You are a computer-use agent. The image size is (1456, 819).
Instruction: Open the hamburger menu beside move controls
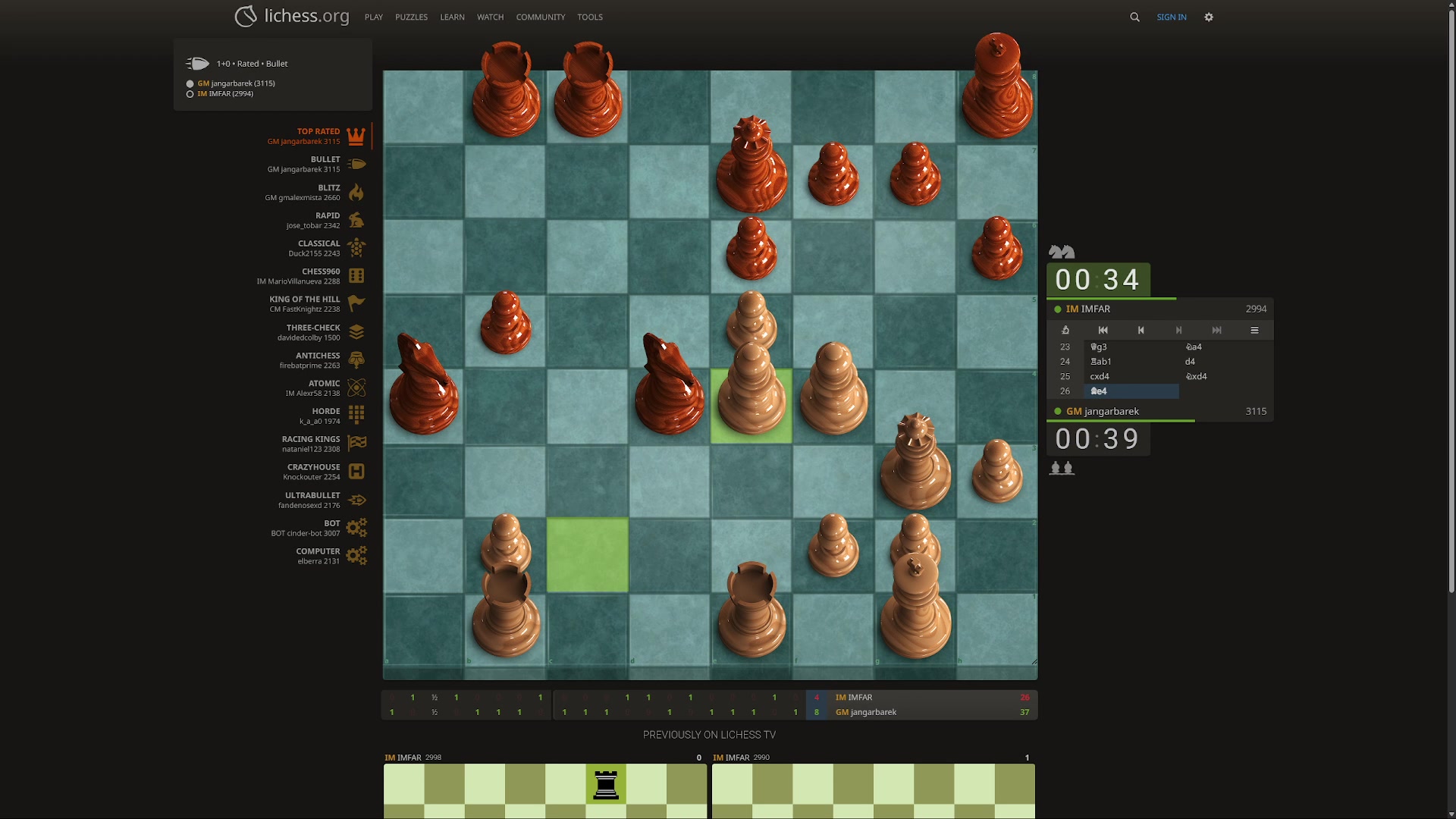(x=1254, y=330)
